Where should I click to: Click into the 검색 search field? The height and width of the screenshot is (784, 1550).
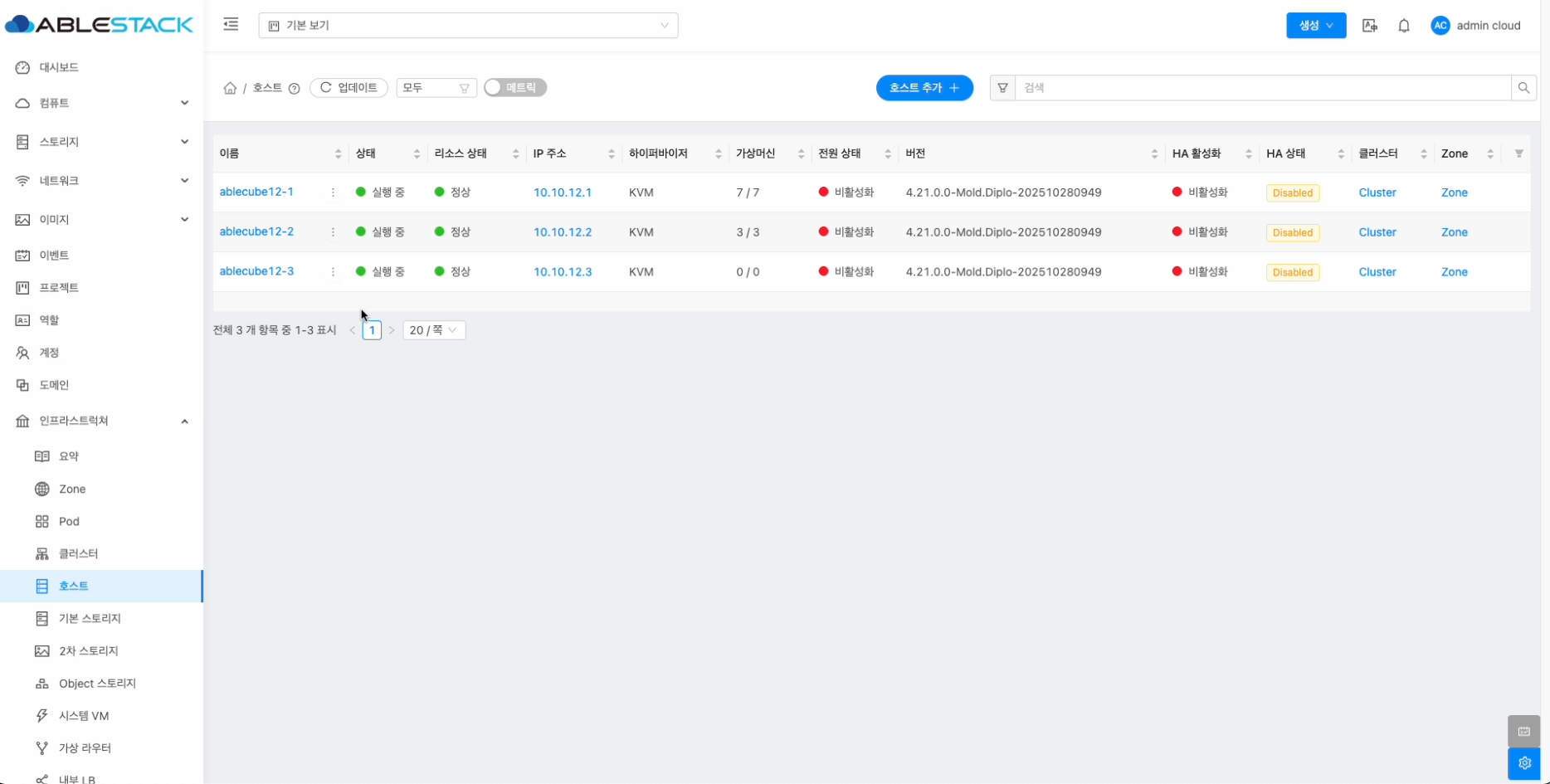tap(1261, 88)
